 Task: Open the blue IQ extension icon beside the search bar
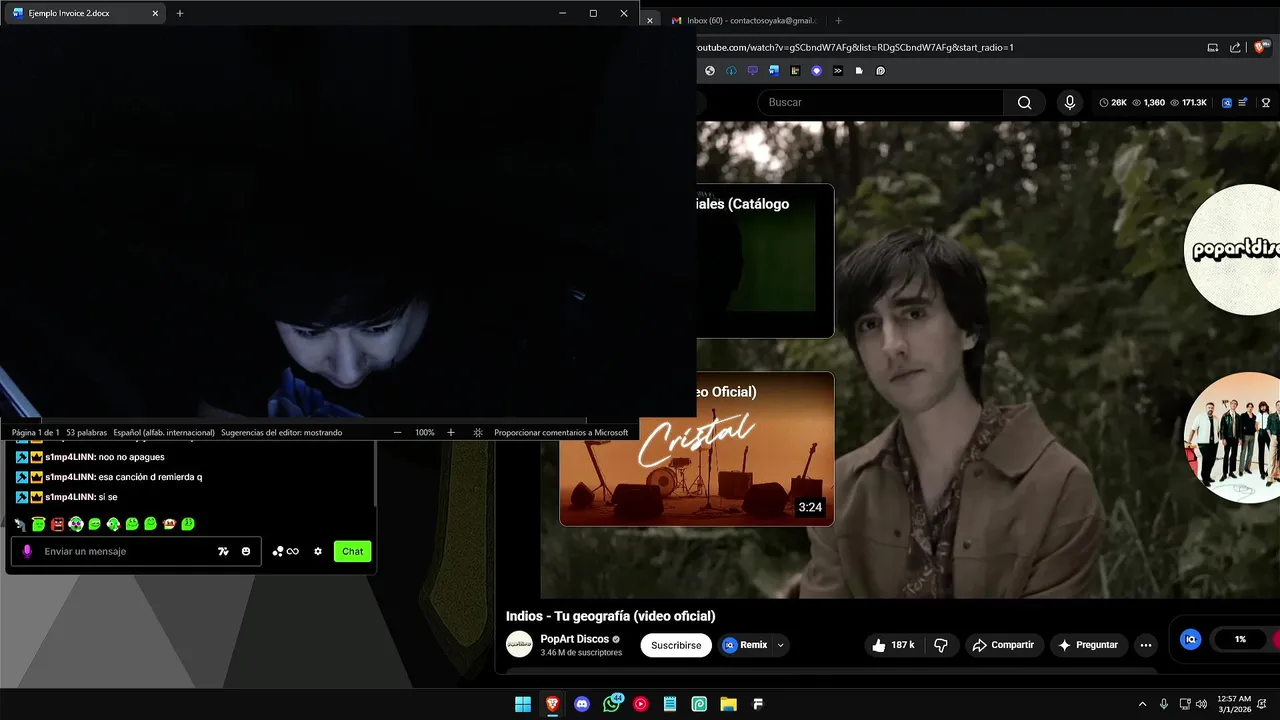(x=1227, y=102)
